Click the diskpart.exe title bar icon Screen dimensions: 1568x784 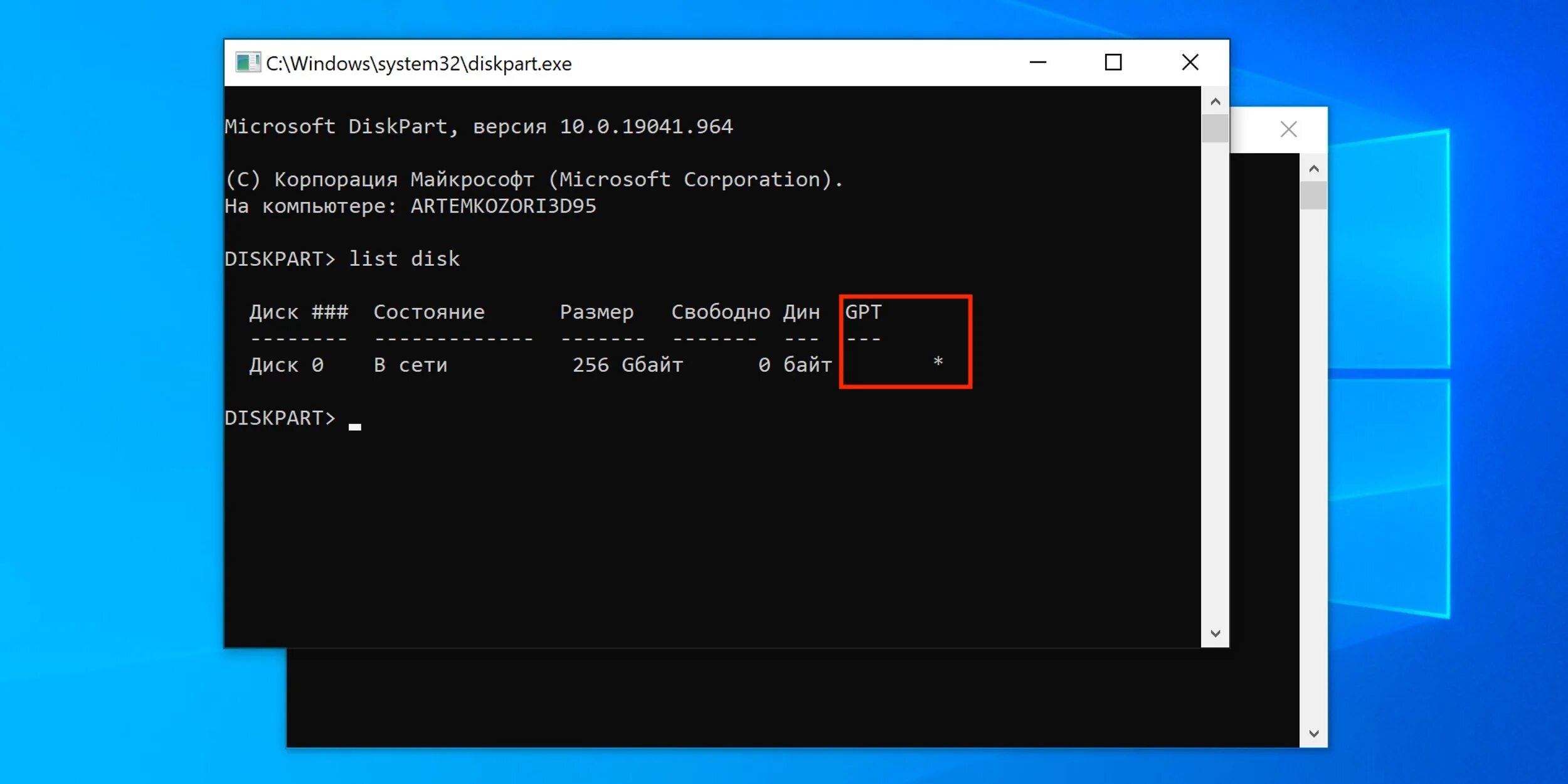tap(247, 63)
